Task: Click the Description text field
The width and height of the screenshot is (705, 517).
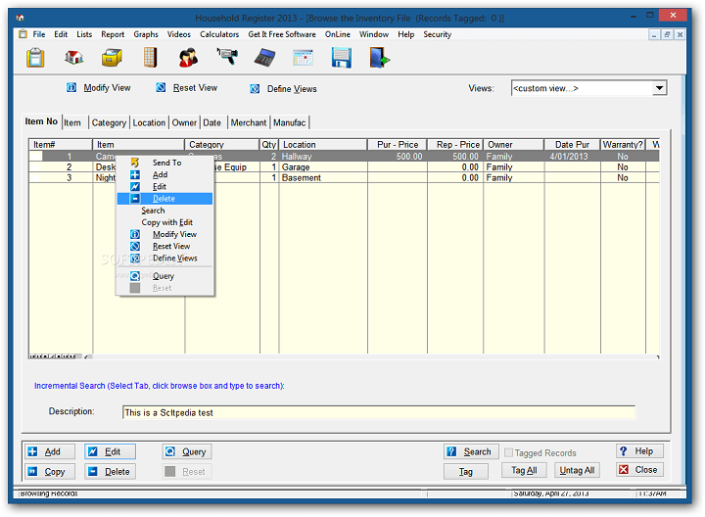Action: point(377,412)
